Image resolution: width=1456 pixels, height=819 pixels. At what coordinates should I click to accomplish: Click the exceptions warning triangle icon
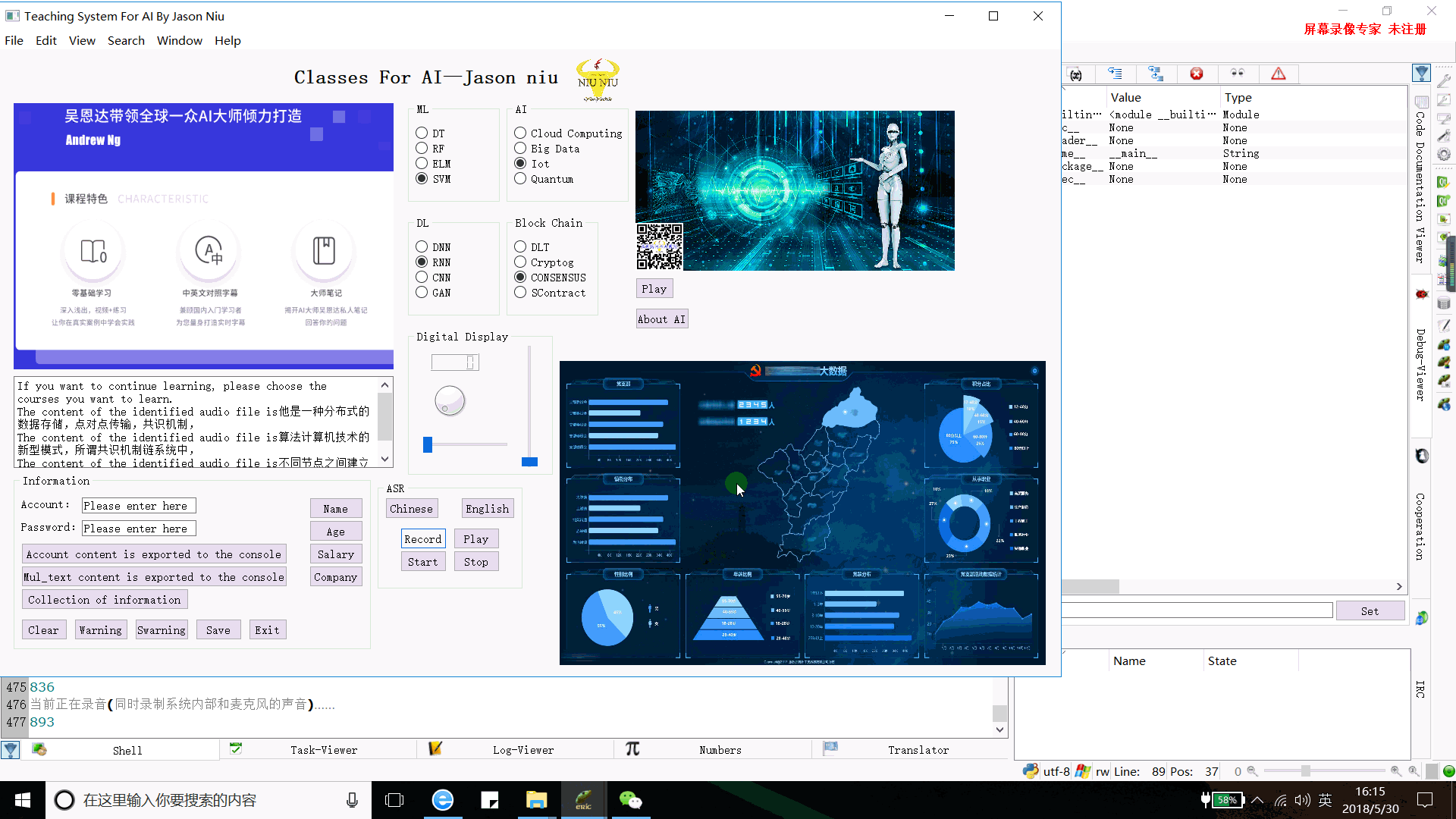click(x=1279, y=74)
